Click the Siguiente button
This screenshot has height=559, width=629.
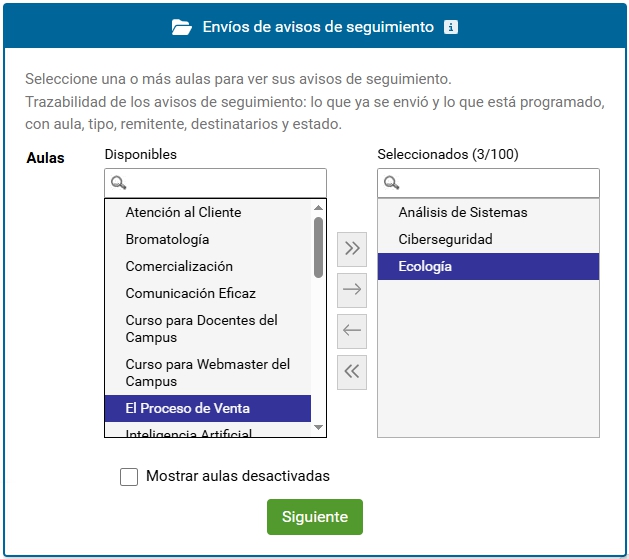point(315,517)
